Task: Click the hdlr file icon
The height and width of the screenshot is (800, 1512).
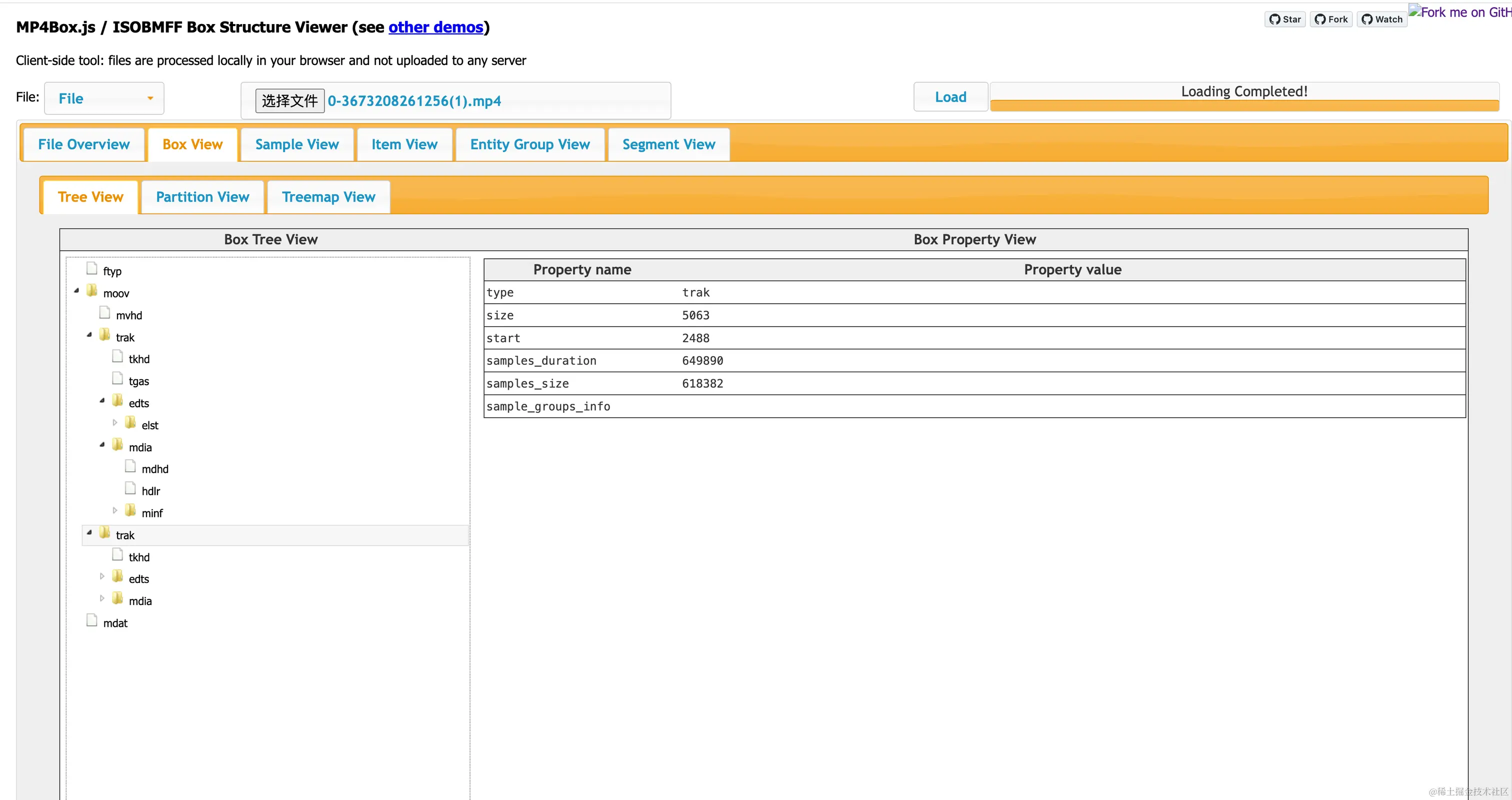Action: (131, 489)
